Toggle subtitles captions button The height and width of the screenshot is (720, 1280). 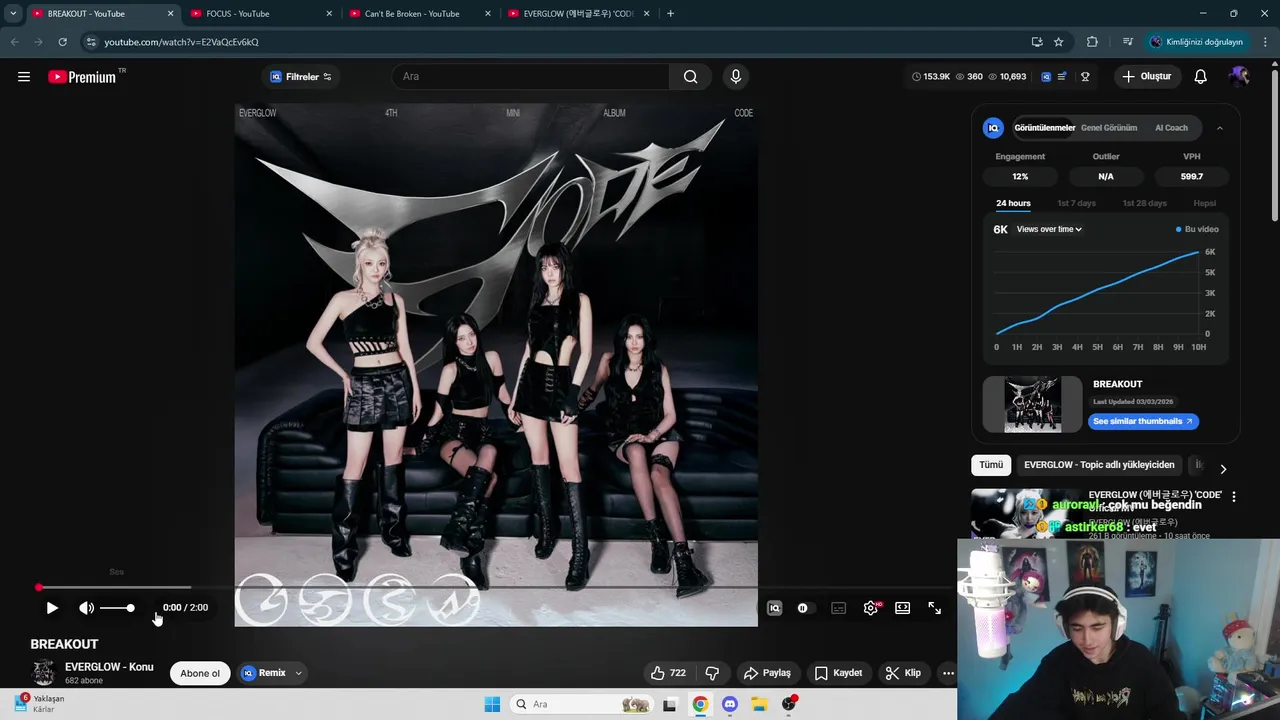coord(839,608)
